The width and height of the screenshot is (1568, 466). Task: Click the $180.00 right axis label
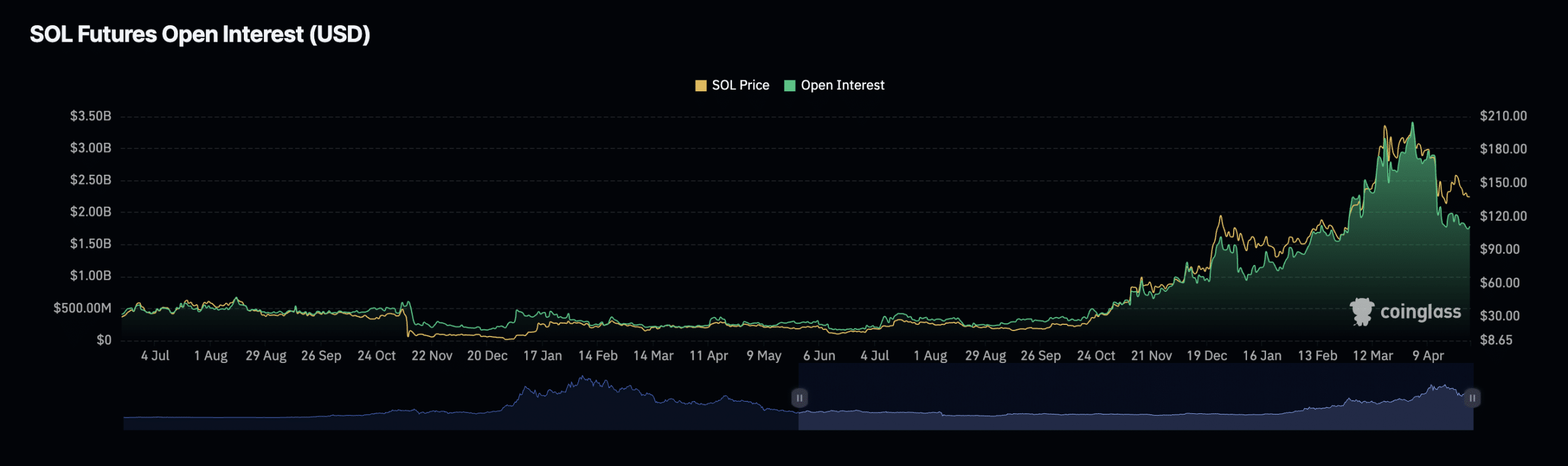pos(1503,149)
